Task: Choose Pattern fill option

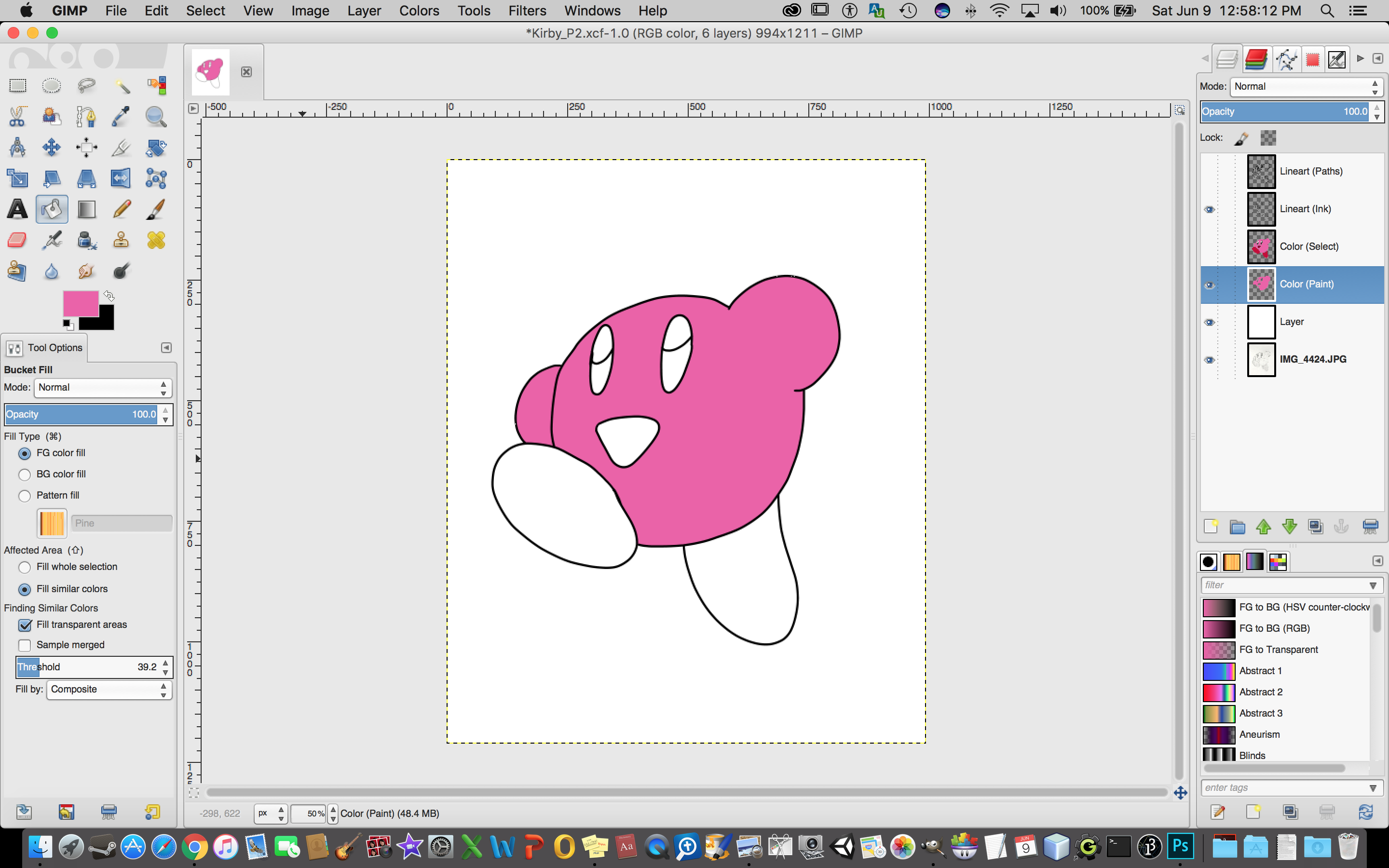Action: (x=25, y=496)
